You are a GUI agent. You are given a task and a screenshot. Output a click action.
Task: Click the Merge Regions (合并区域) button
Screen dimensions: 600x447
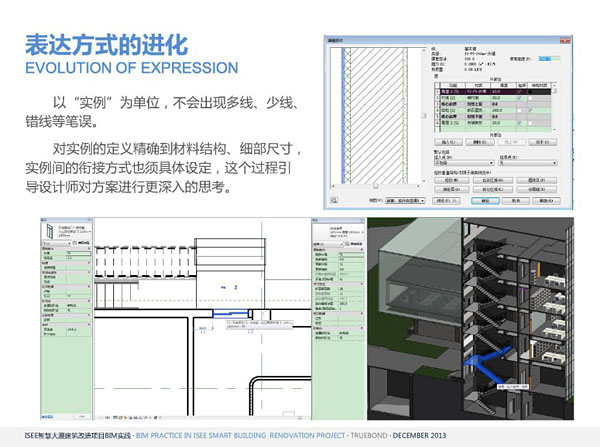click(492, 180)
